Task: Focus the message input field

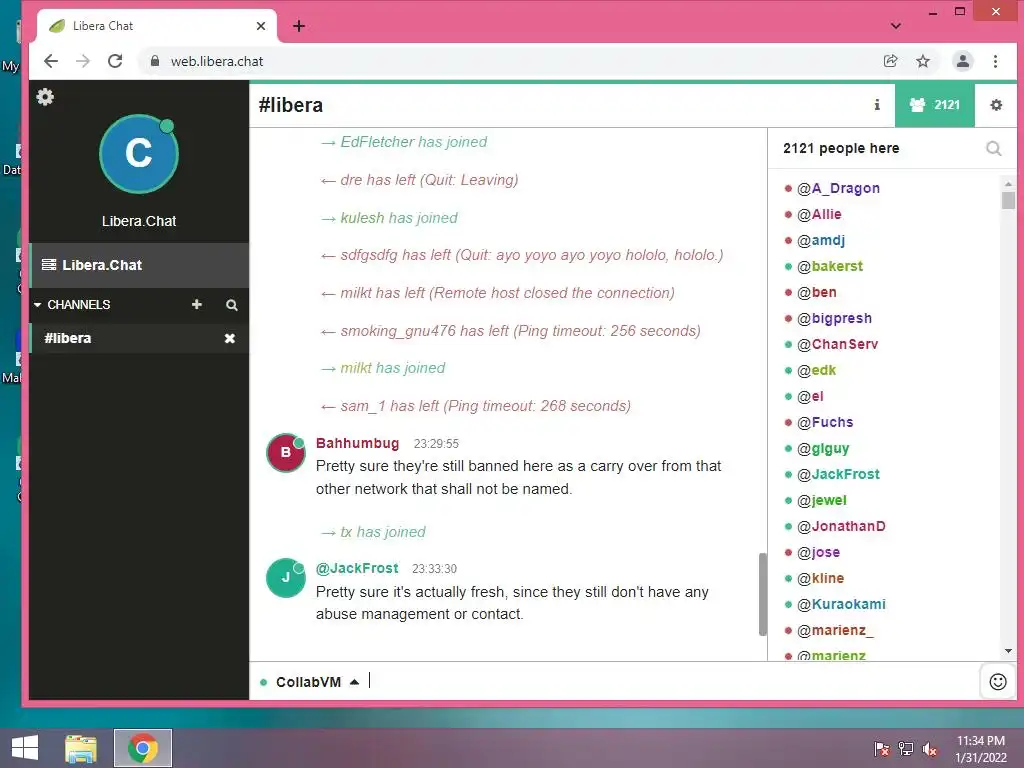Action: (x=673, y=682)
